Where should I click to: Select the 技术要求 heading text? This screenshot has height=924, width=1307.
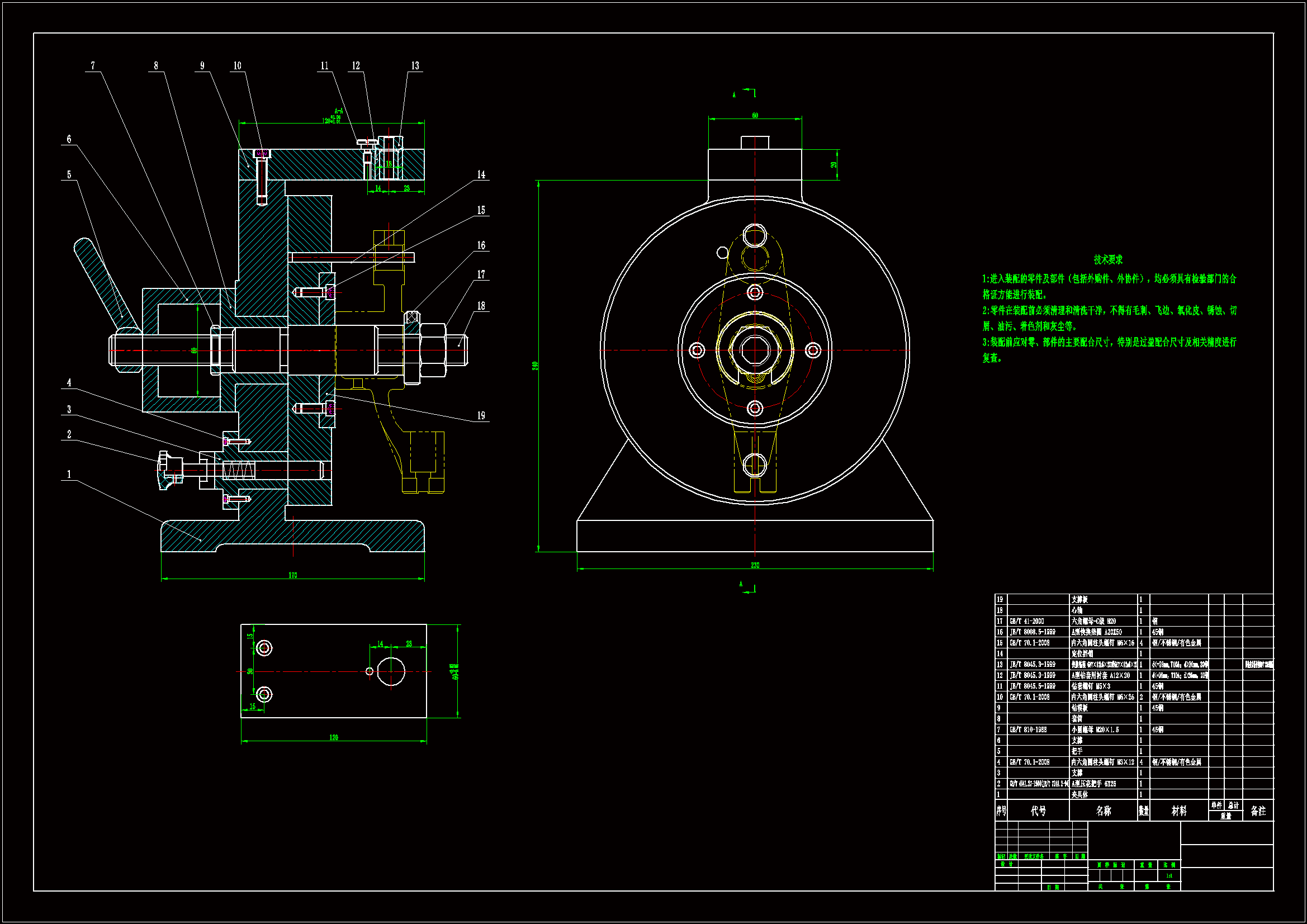(x=1108, y=259)
